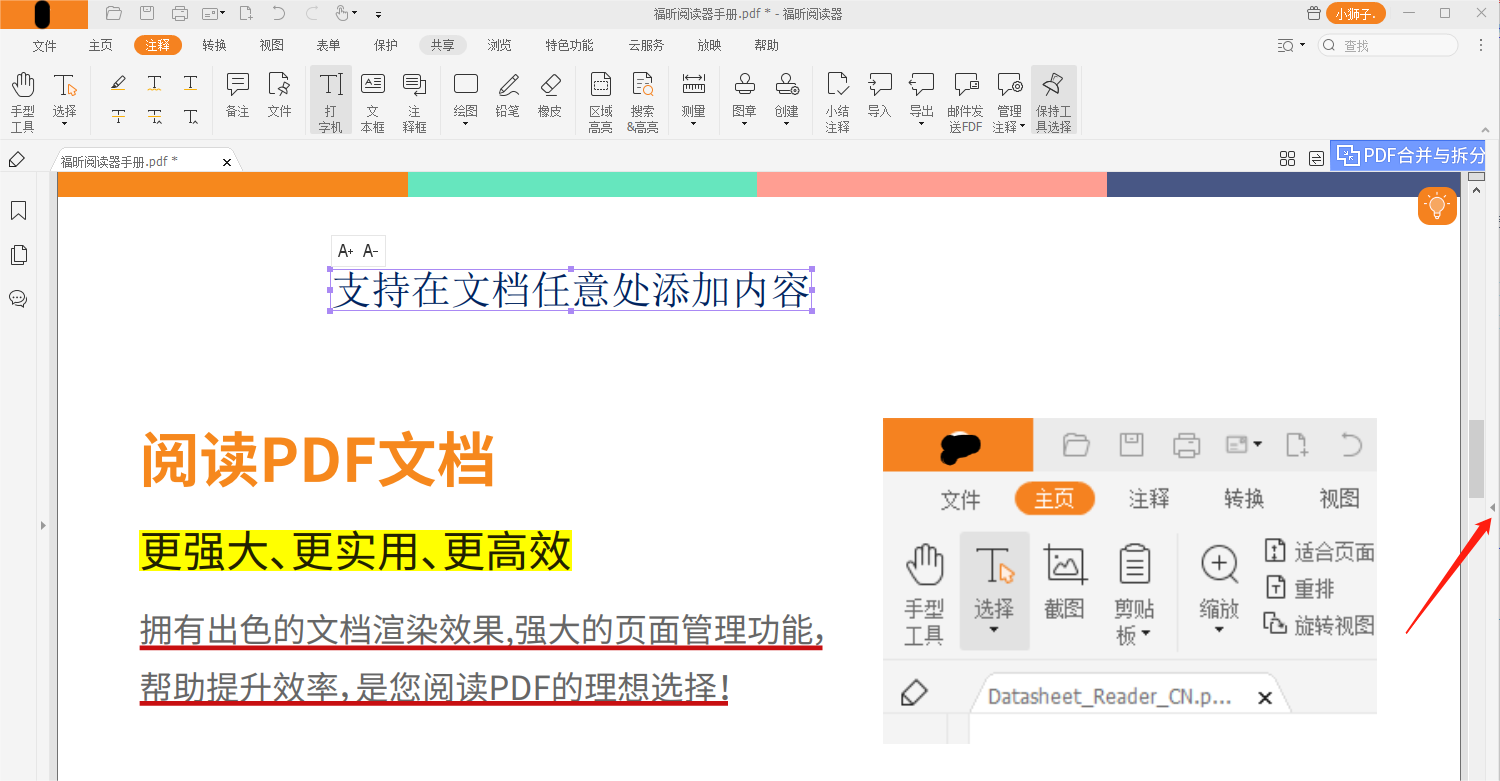Image resolution: width=1500 pixels, height=781 pixels.
Task: Toggle Keep Tool Selected (保持工具选择)
Action: 1053,101
